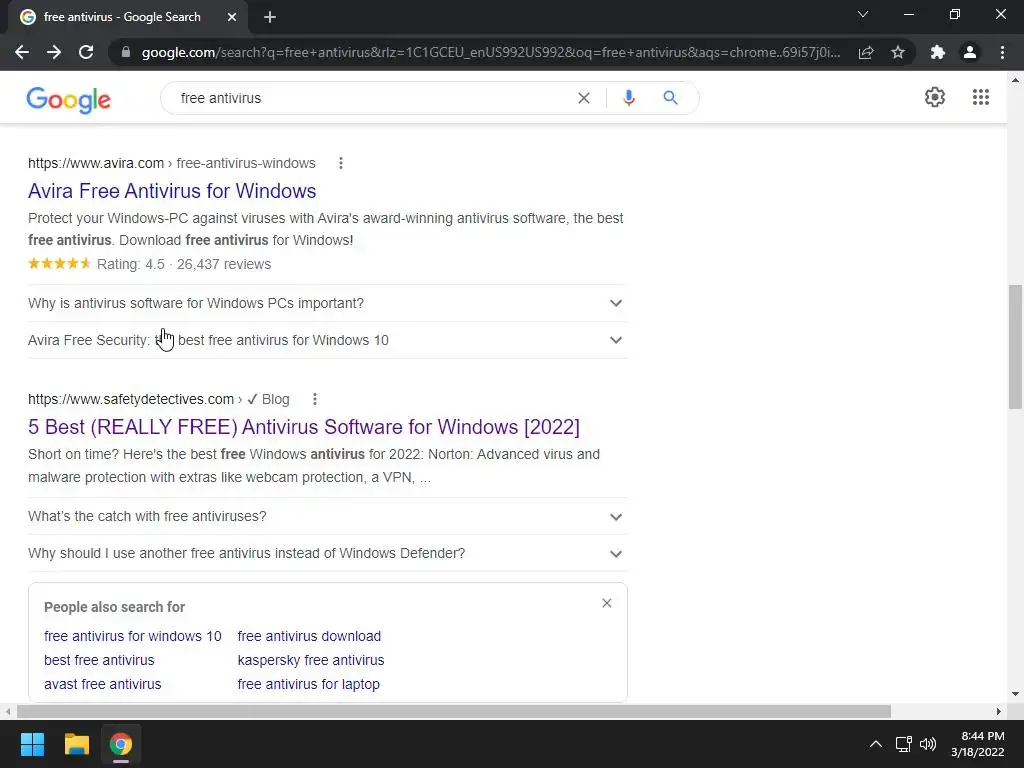Open the Google apps grid

click(x=981, y=97)
